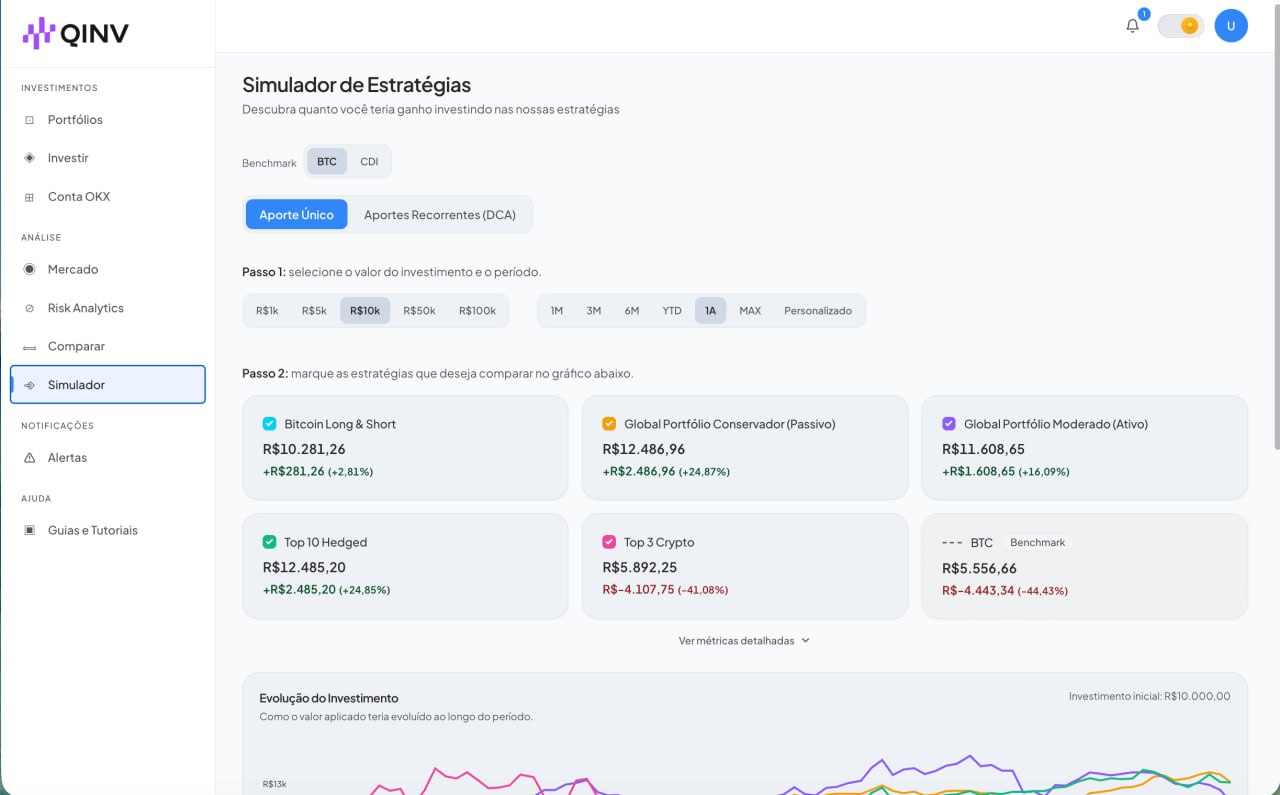The image size is (1280, 795).
Task: Open Portfólios in the sidebar
Action: (107, 120)
